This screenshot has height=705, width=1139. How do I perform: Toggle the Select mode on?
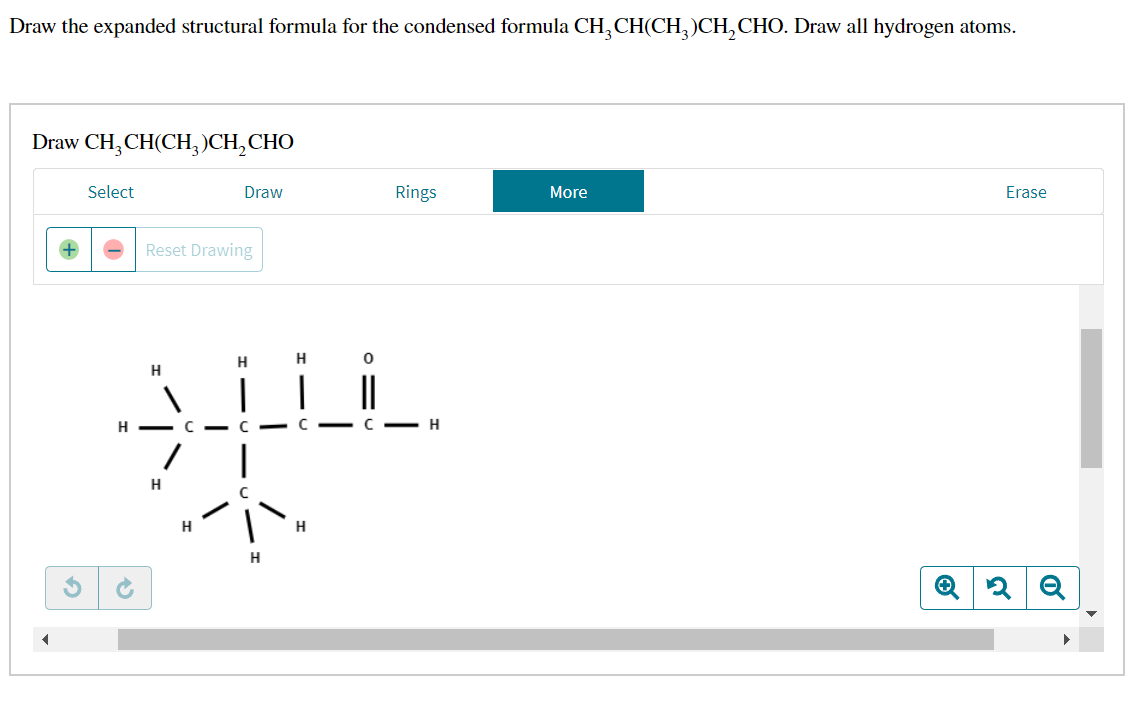[x=111, y=191]
